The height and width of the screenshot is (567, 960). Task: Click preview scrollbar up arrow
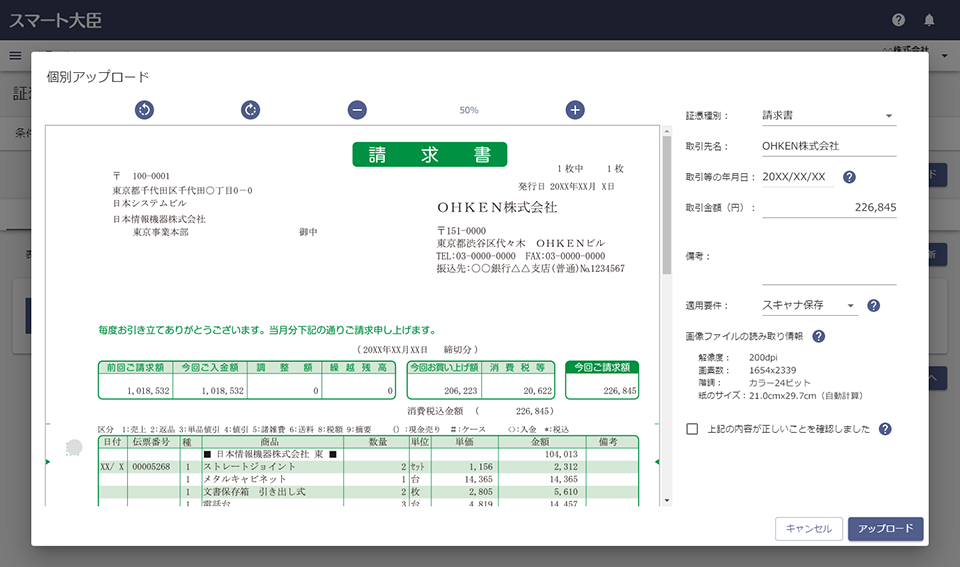pyautogui.click(x=667, y=132)
